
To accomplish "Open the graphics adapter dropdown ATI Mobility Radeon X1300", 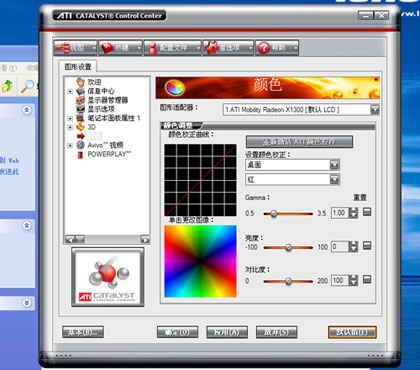I will [301, 109].
